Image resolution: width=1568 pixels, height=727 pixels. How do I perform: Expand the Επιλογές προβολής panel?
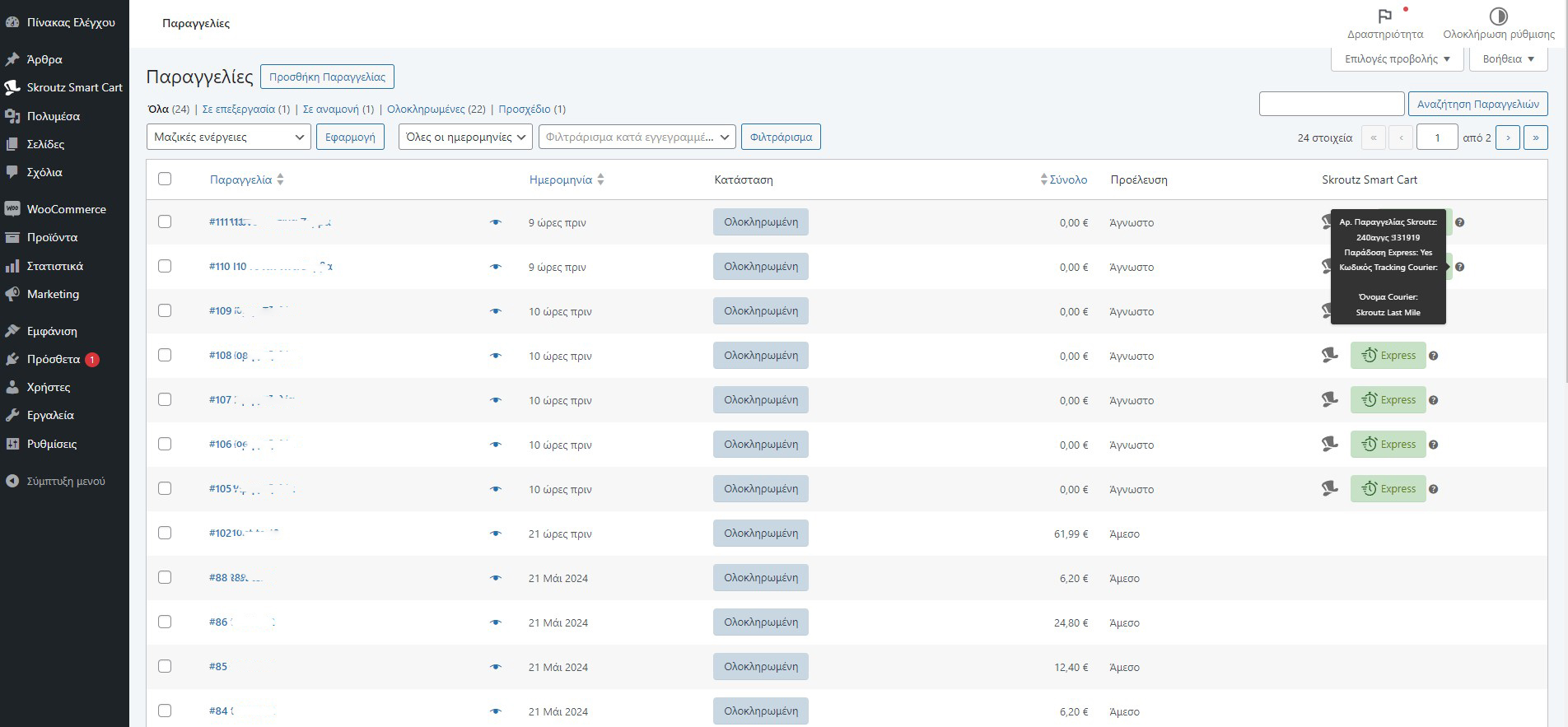1397,59
